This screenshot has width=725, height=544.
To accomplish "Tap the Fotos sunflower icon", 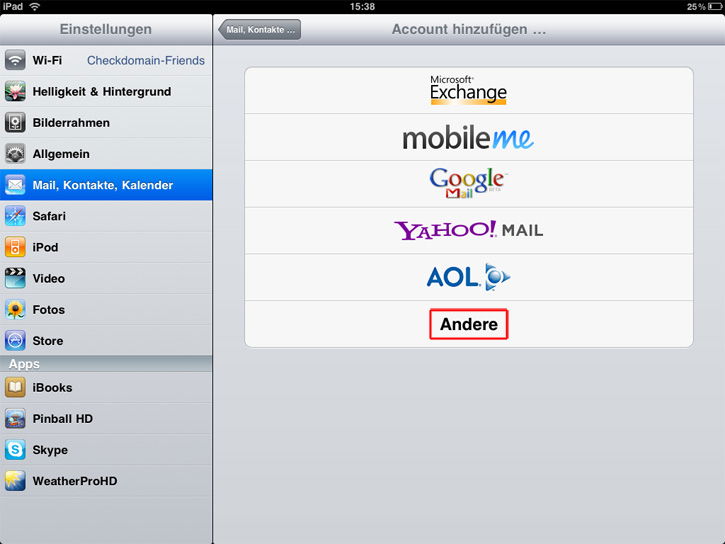I will coord(15,310).
